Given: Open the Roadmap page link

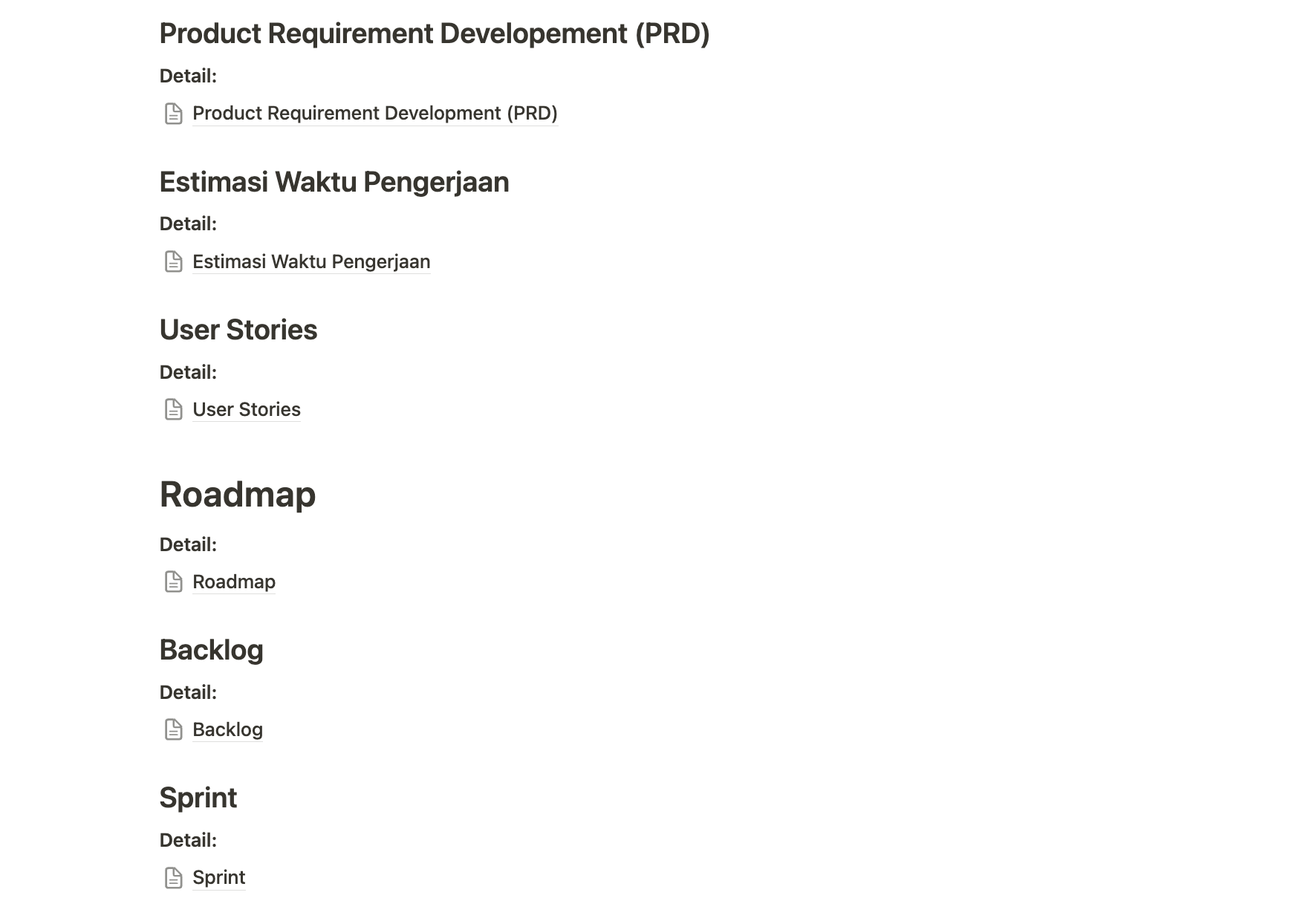Looking at the screenshot, I should pos(234,582).
